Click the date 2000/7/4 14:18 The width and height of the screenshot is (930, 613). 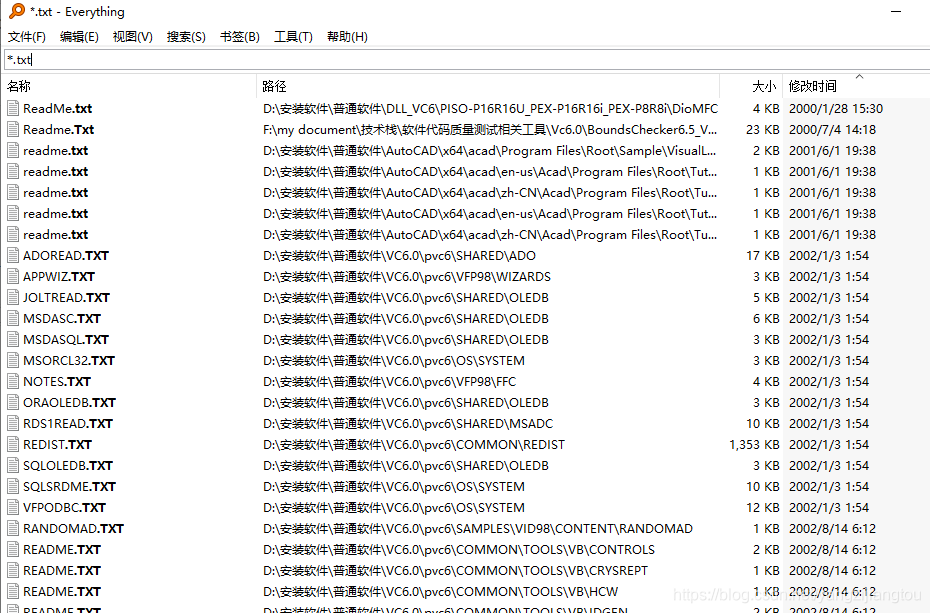point(832,129)
